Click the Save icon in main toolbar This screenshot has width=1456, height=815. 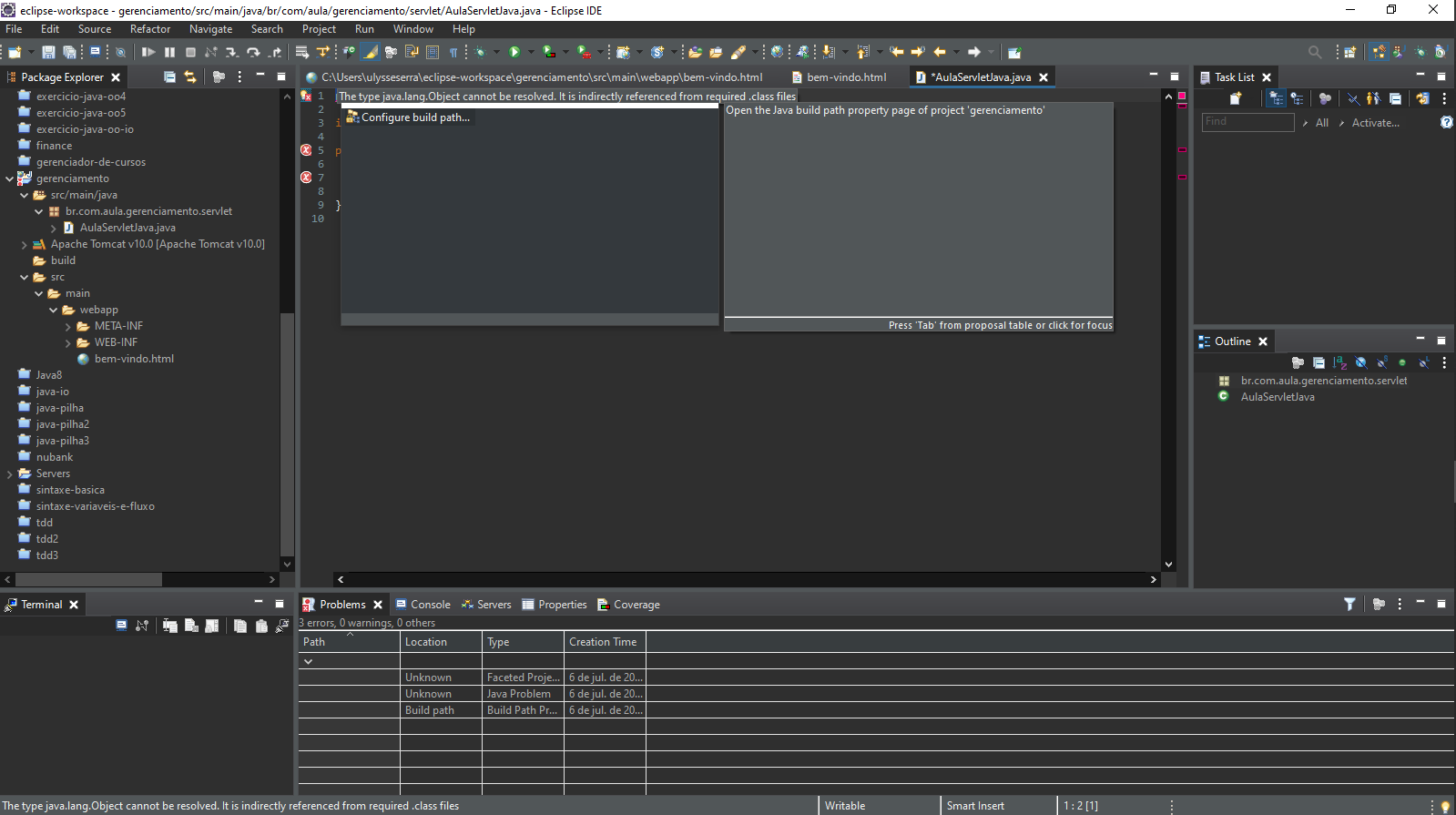[x=48, y=53]
